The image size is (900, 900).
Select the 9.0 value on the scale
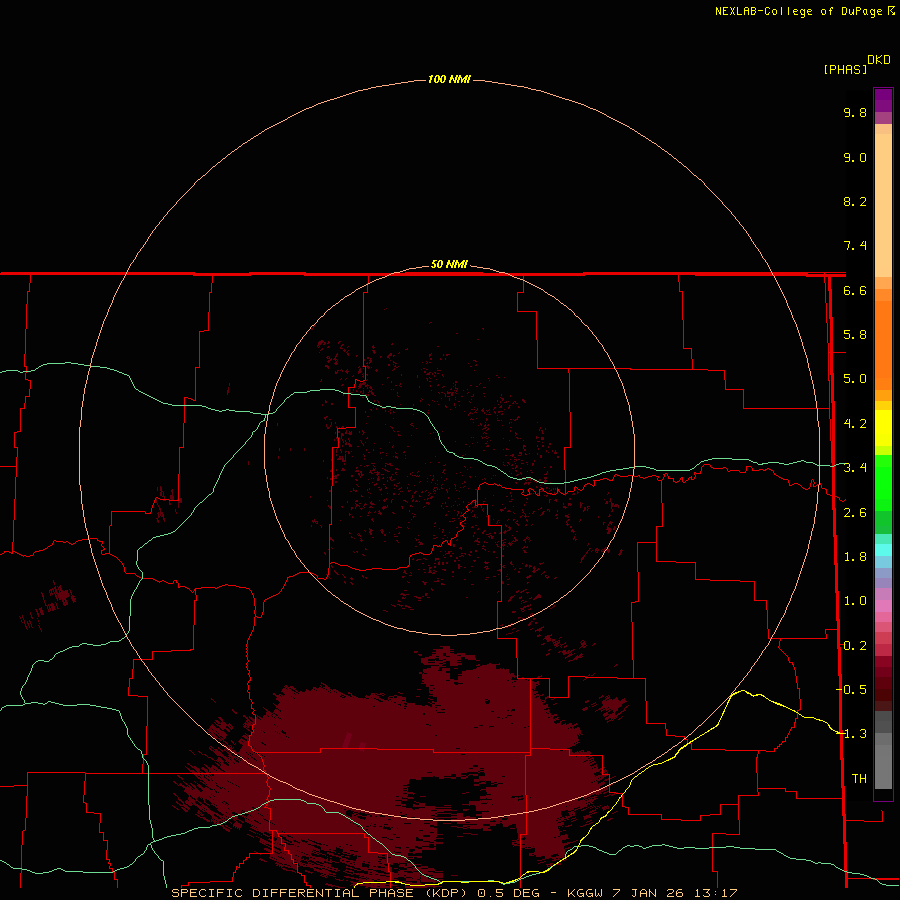[x=855, y=157]
